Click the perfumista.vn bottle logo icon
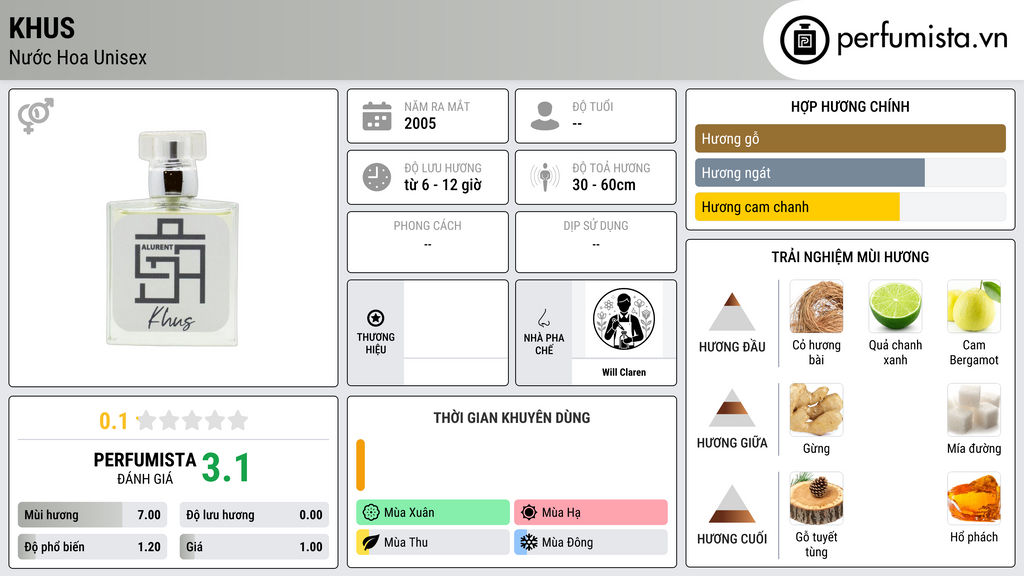 coord(804,40)
